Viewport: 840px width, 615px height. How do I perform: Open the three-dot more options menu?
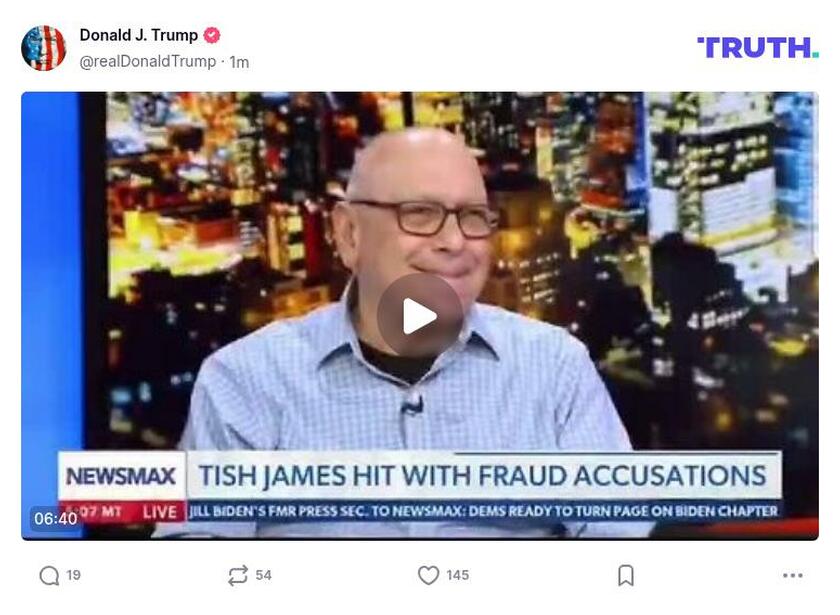coord(792,575)
